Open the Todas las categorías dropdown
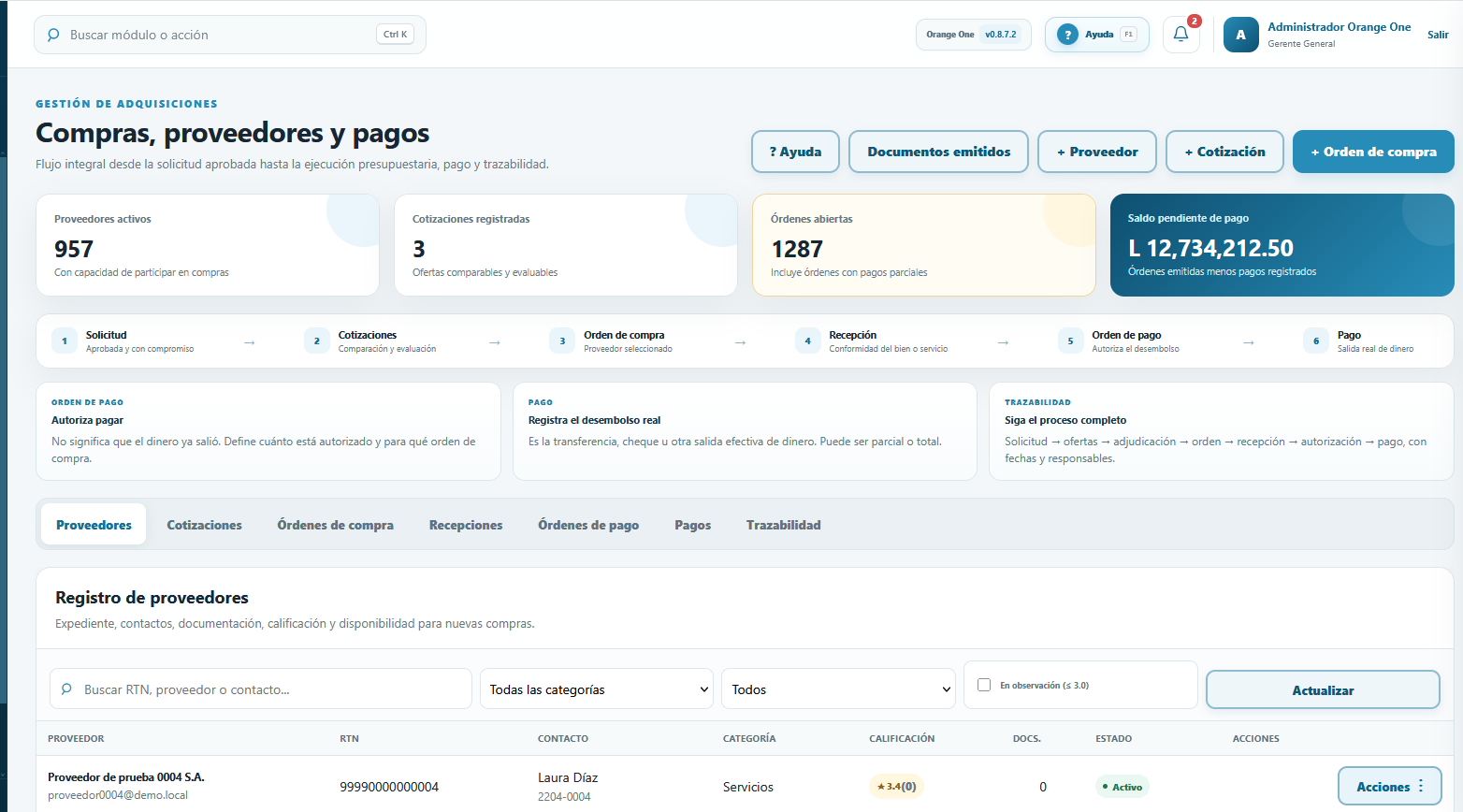The width and height of the screenshot is (1463, 812). click(x=597, y=689)
